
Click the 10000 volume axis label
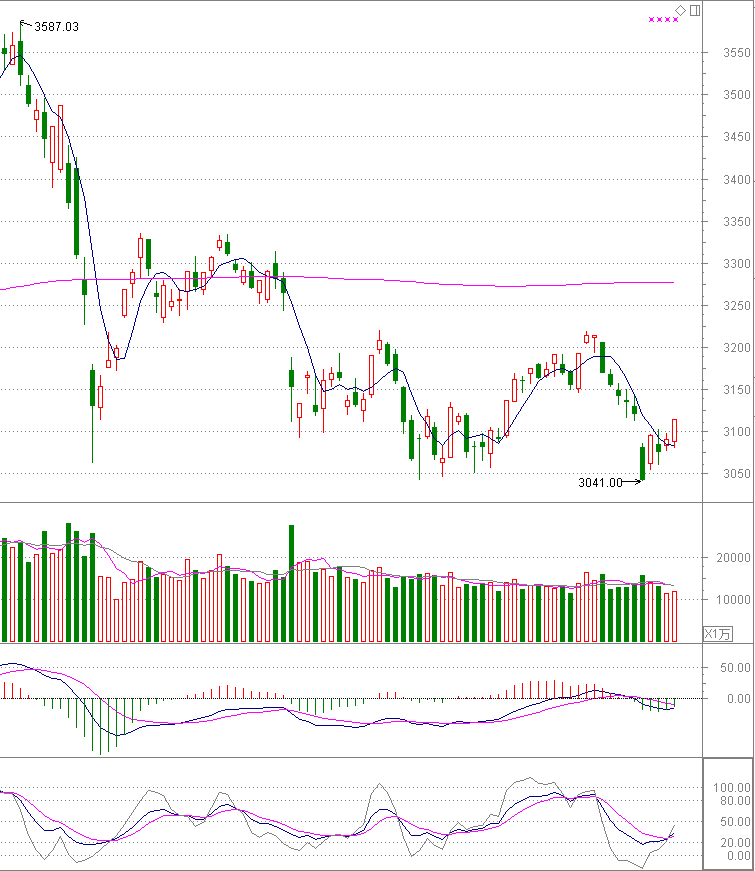point(735,600)
